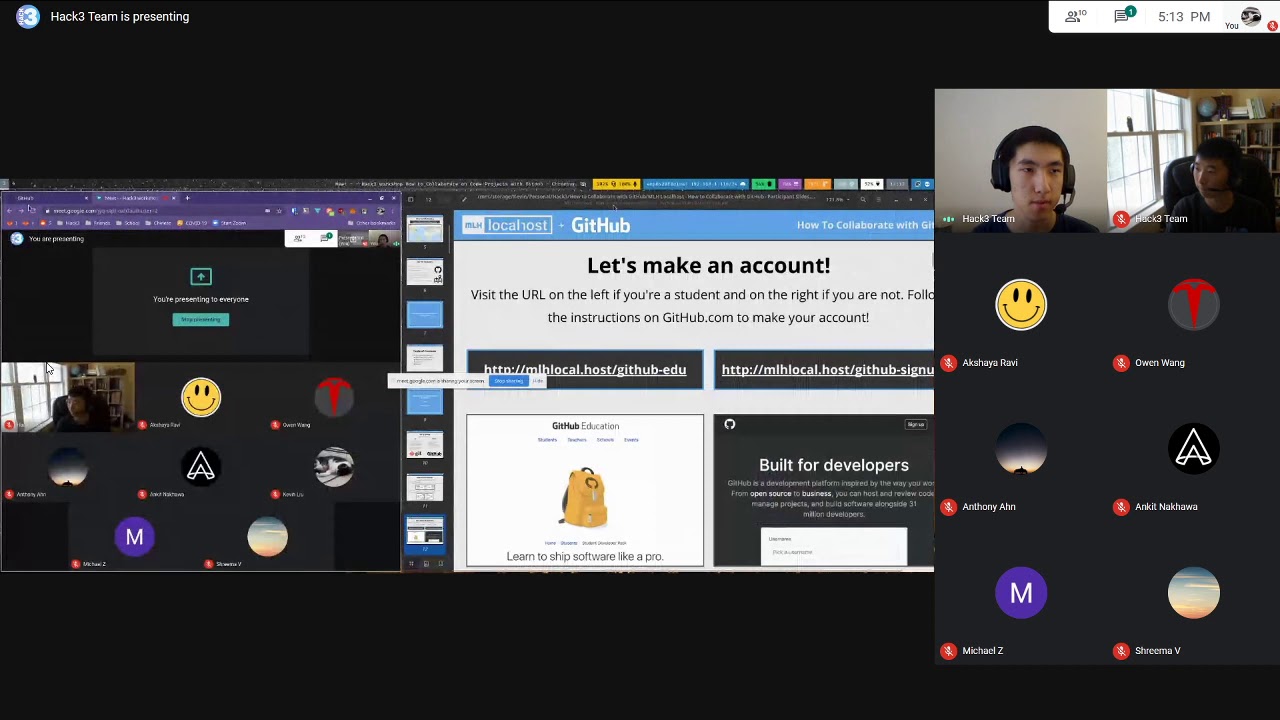Click the muted mic icon next to Michael Z
The width and height of the screenshot is (1280, 720).
pos(948,651)
